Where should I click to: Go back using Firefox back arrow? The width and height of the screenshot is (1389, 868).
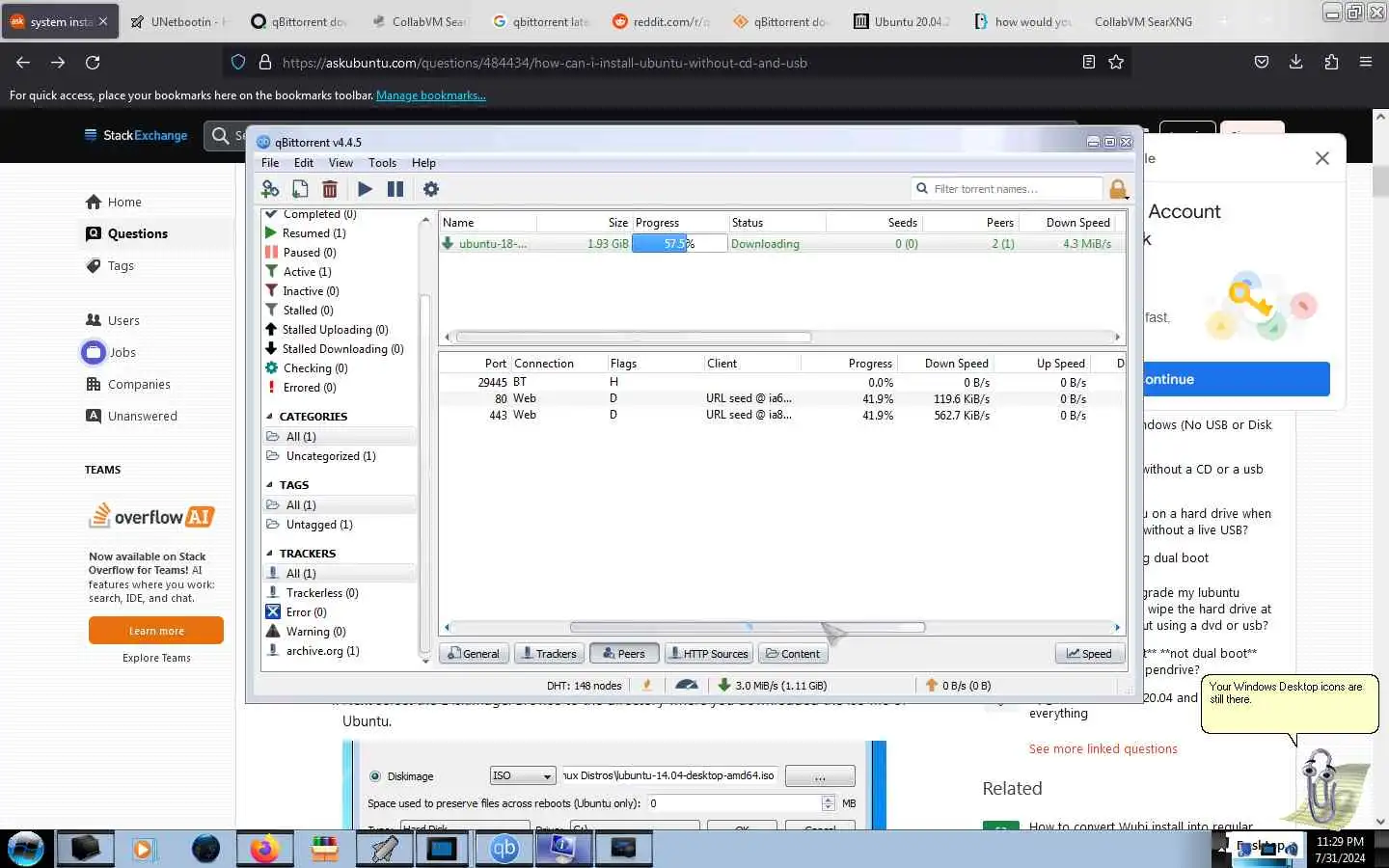(x=23, y=63)
